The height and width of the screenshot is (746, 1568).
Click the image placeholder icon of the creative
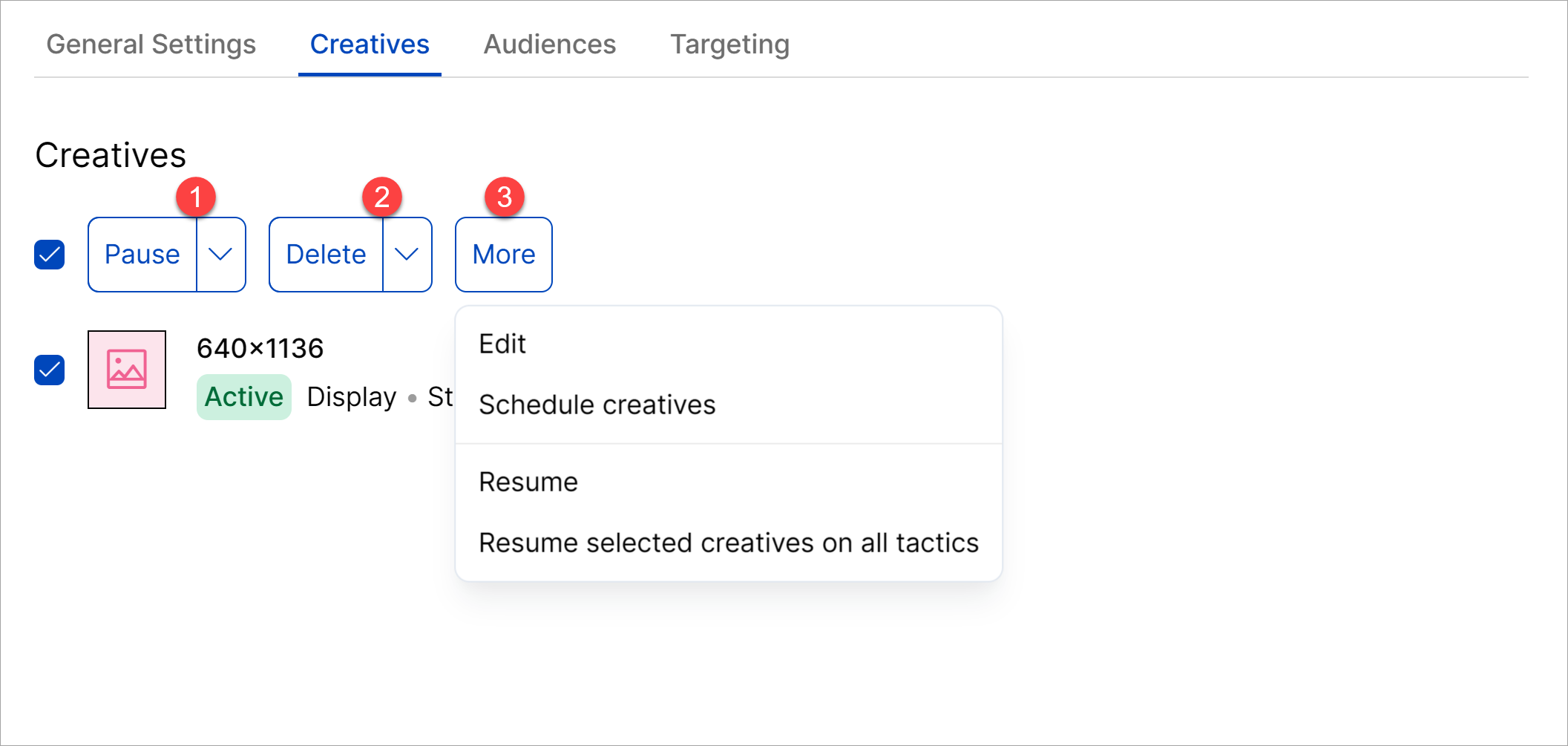[127, 370]
